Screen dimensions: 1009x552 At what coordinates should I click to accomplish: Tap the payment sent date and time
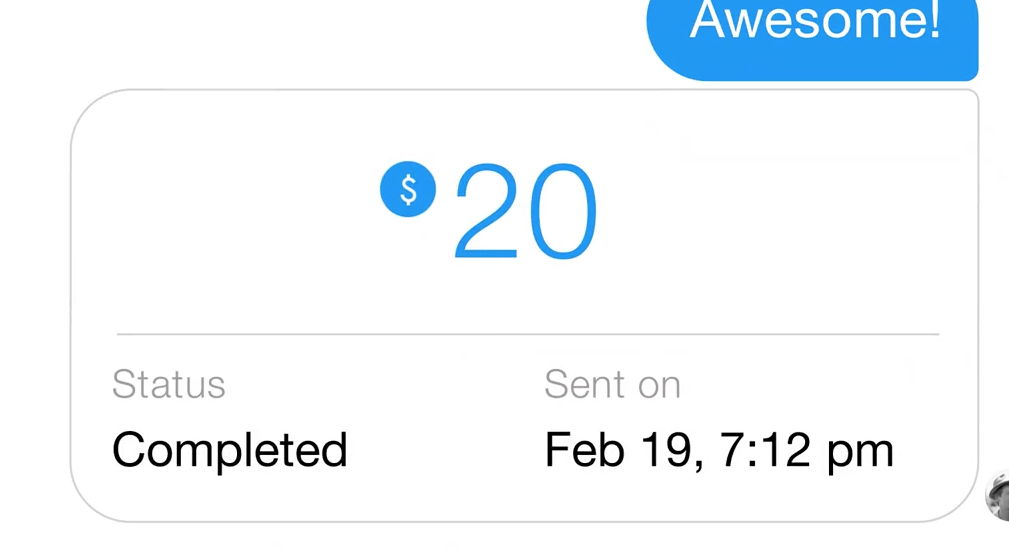[719, 450]
